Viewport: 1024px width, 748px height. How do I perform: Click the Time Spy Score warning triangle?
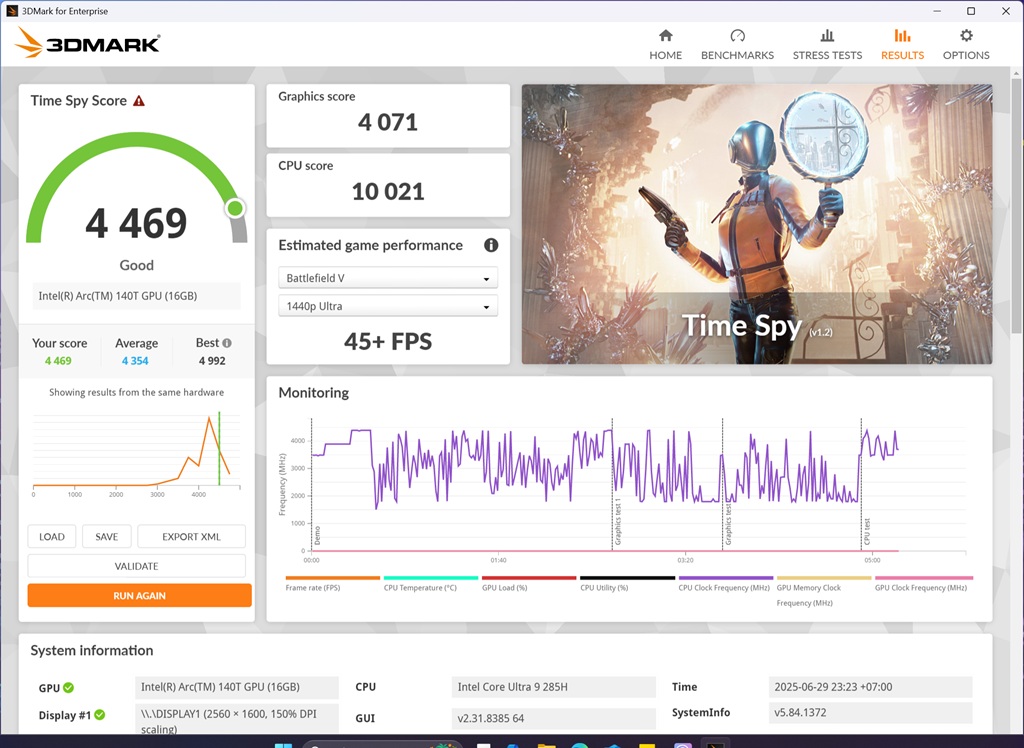138,101
